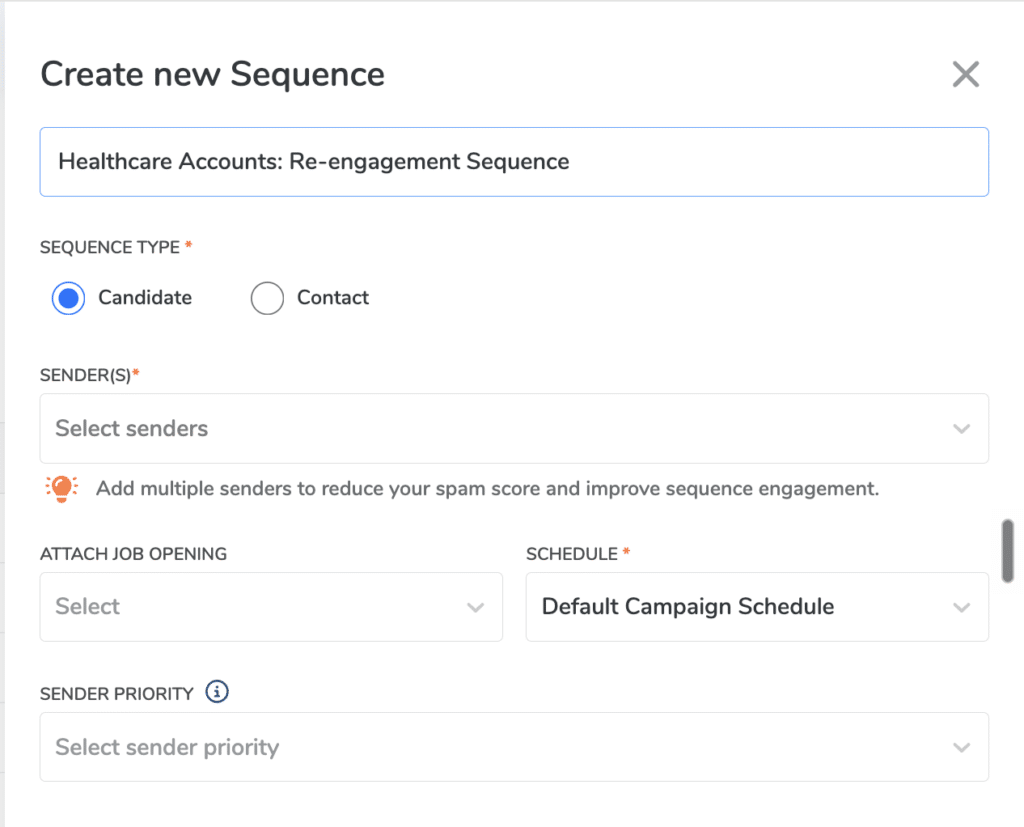Open the Attach Job Opening select box
This screenshot has width=1024, height=827.
[x=271, y=607]
